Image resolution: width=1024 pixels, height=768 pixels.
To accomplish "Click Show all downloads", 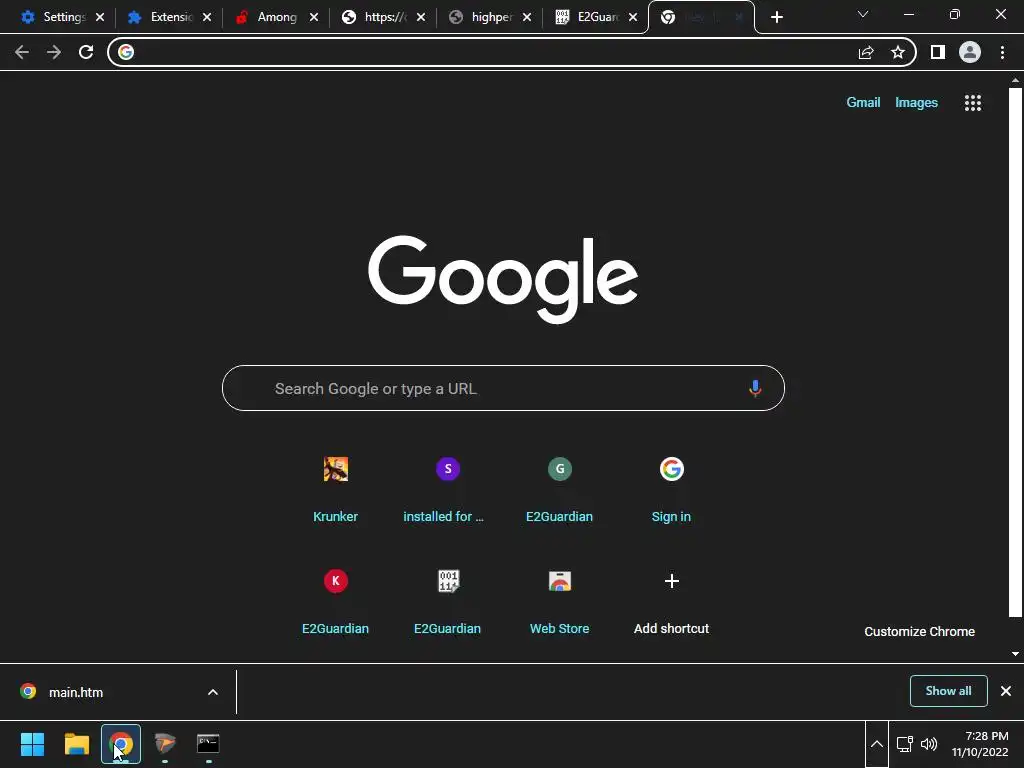I will click(948, 691).
